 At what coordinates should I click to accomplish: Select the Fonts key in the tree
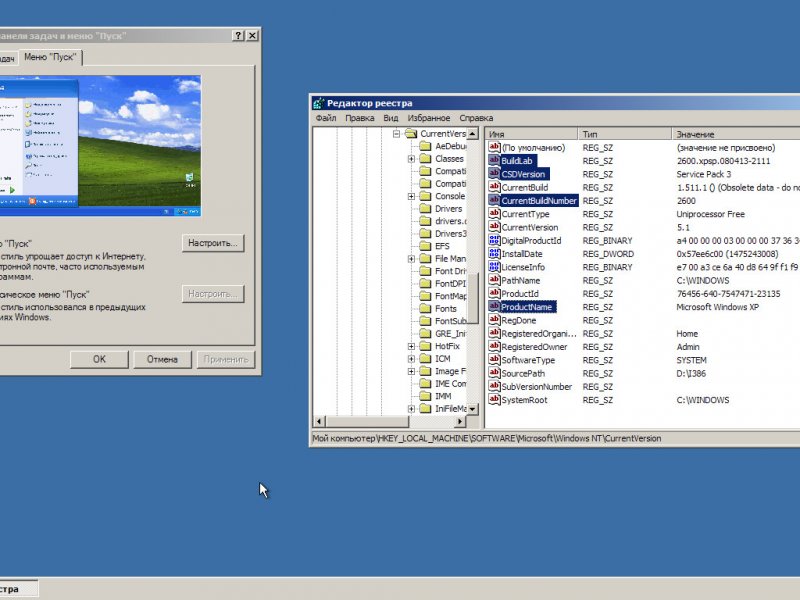tap(445, 309)
